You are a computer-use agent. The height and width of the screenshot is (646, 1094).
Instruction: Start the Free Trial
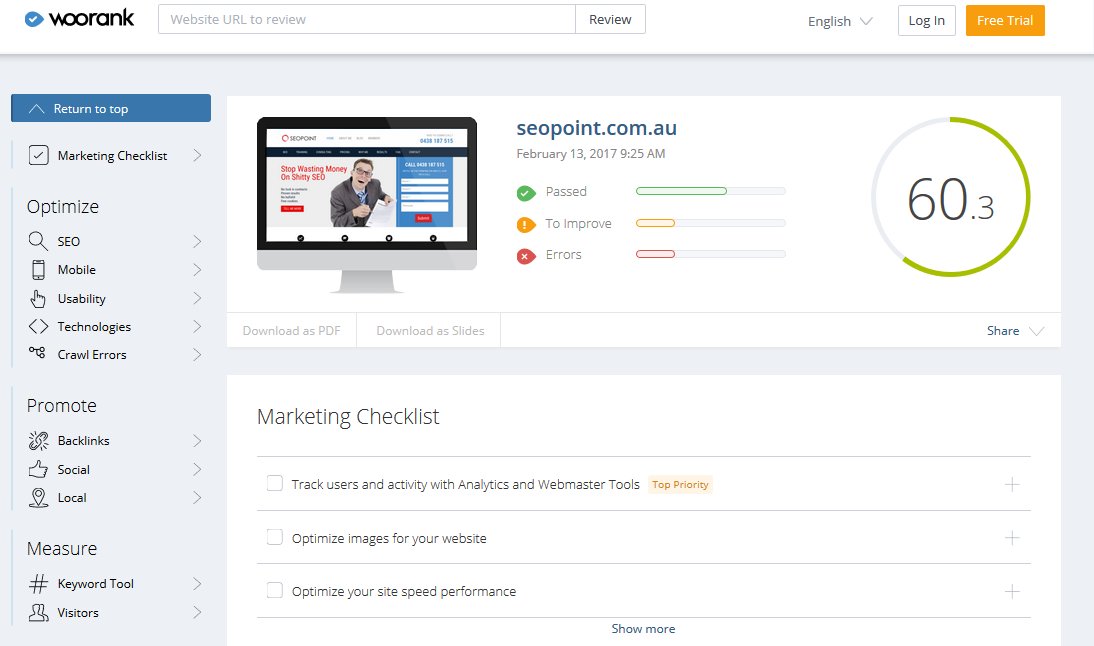pos(1005,20)
